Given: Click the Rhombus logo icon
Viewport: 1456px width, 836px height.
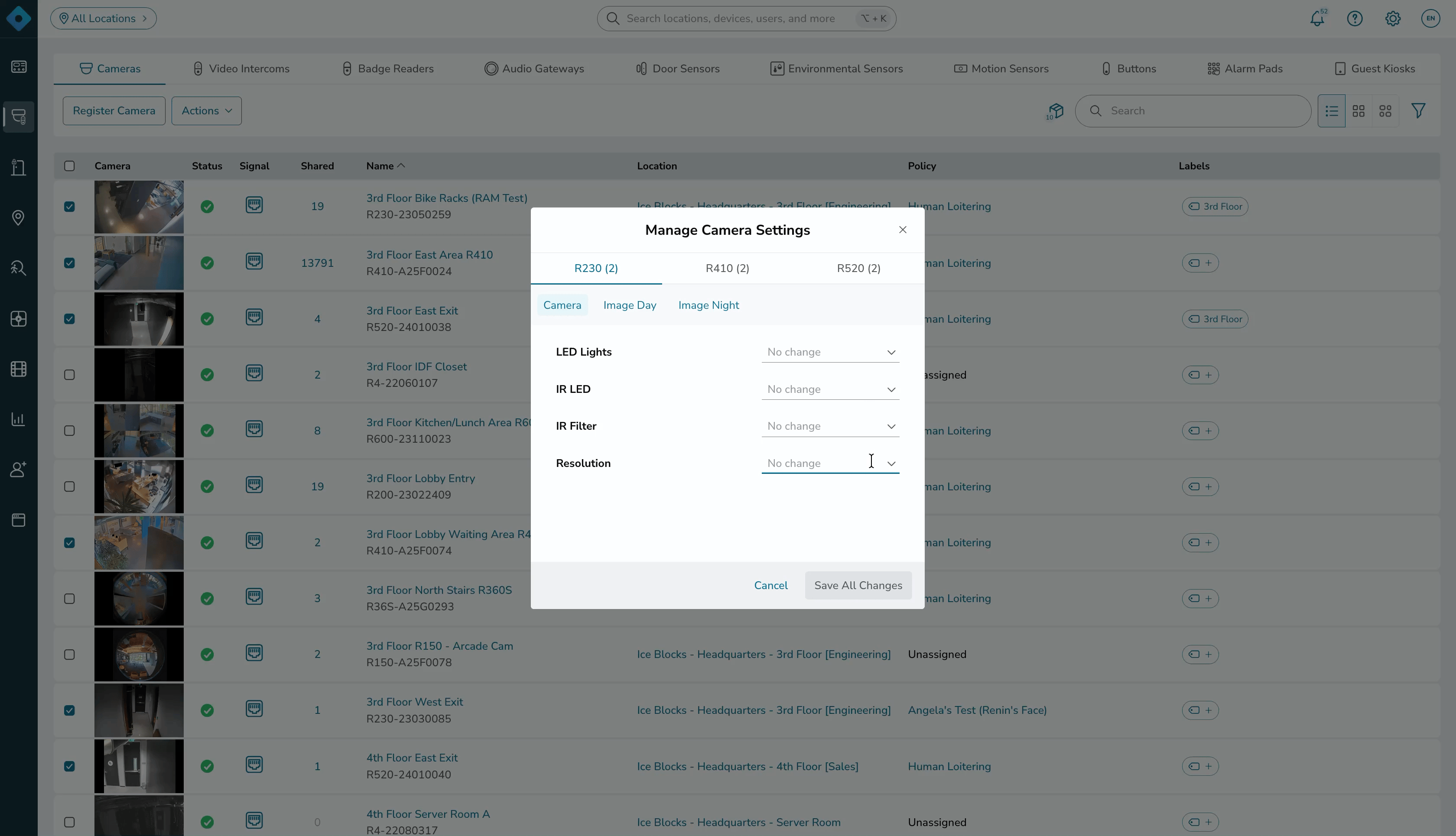Looking at the screenshot, I should pos(18,18).
